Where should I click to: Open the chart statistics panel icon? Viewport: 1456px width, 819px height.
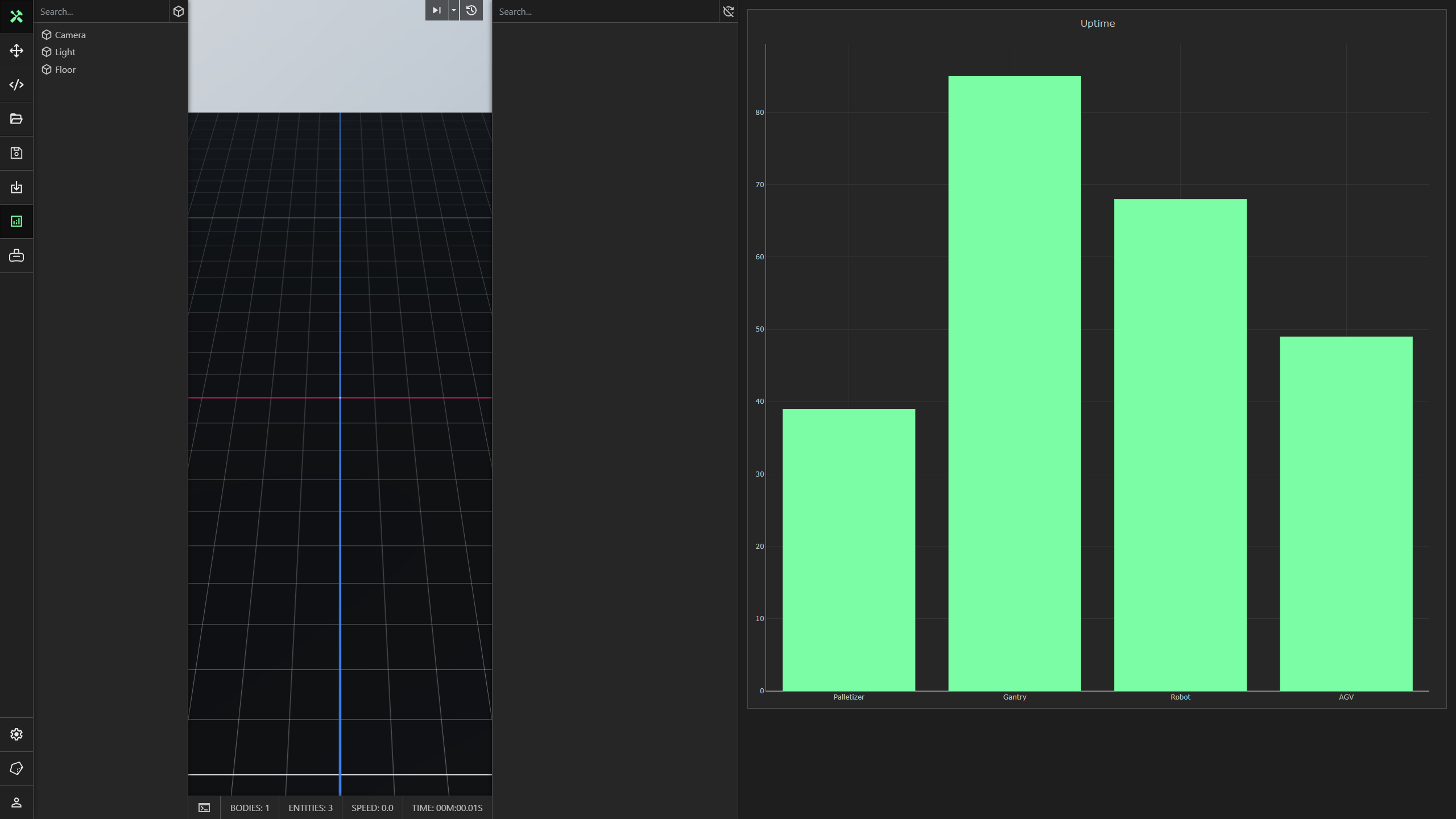click(16, 221)
